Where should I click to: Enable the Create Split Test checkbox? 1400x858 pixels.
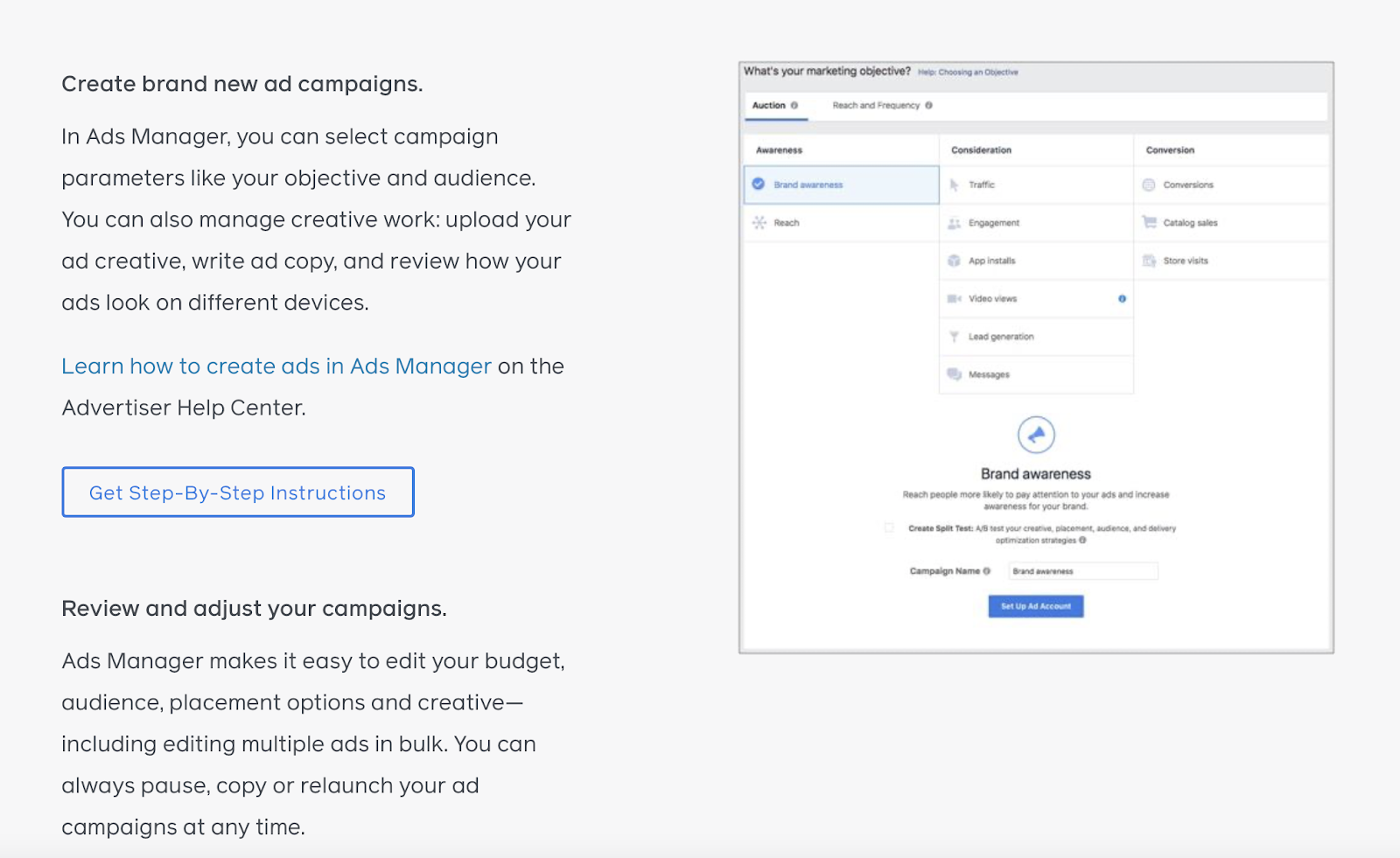coord(889,528)
